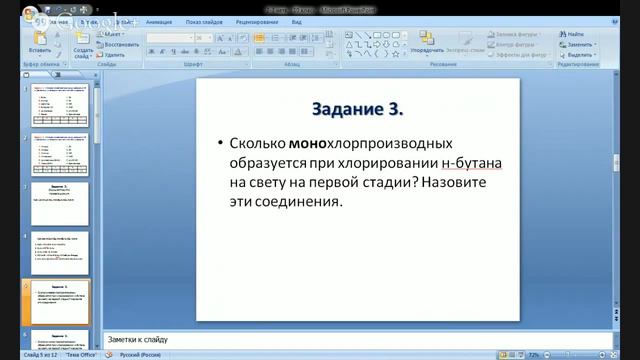This screenshot has height=360, width=640.
Task: Click the zoom slider track
Action: point(575,355)
